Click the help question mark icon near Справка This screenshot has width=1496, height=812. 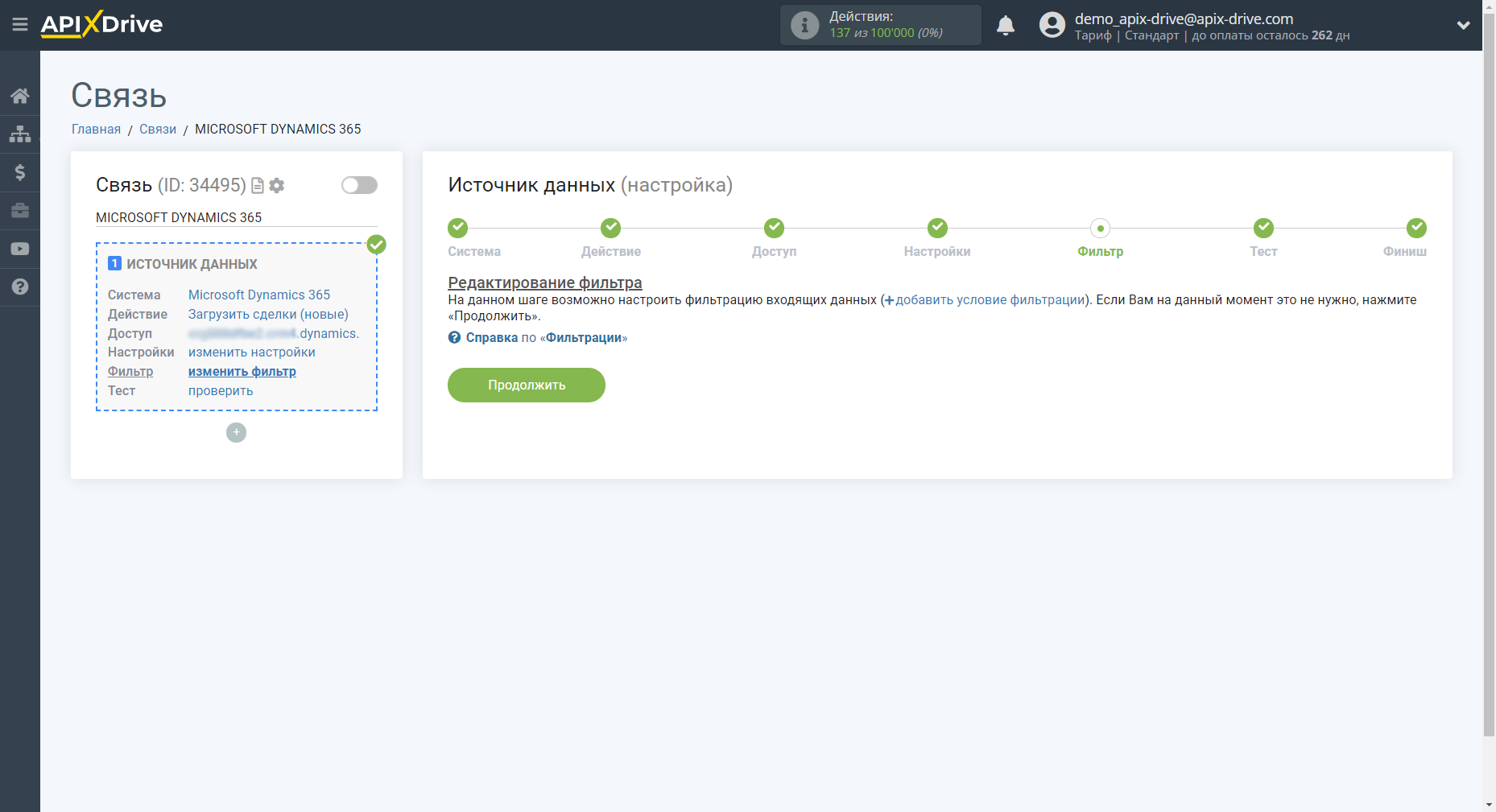tap(454, 338)
